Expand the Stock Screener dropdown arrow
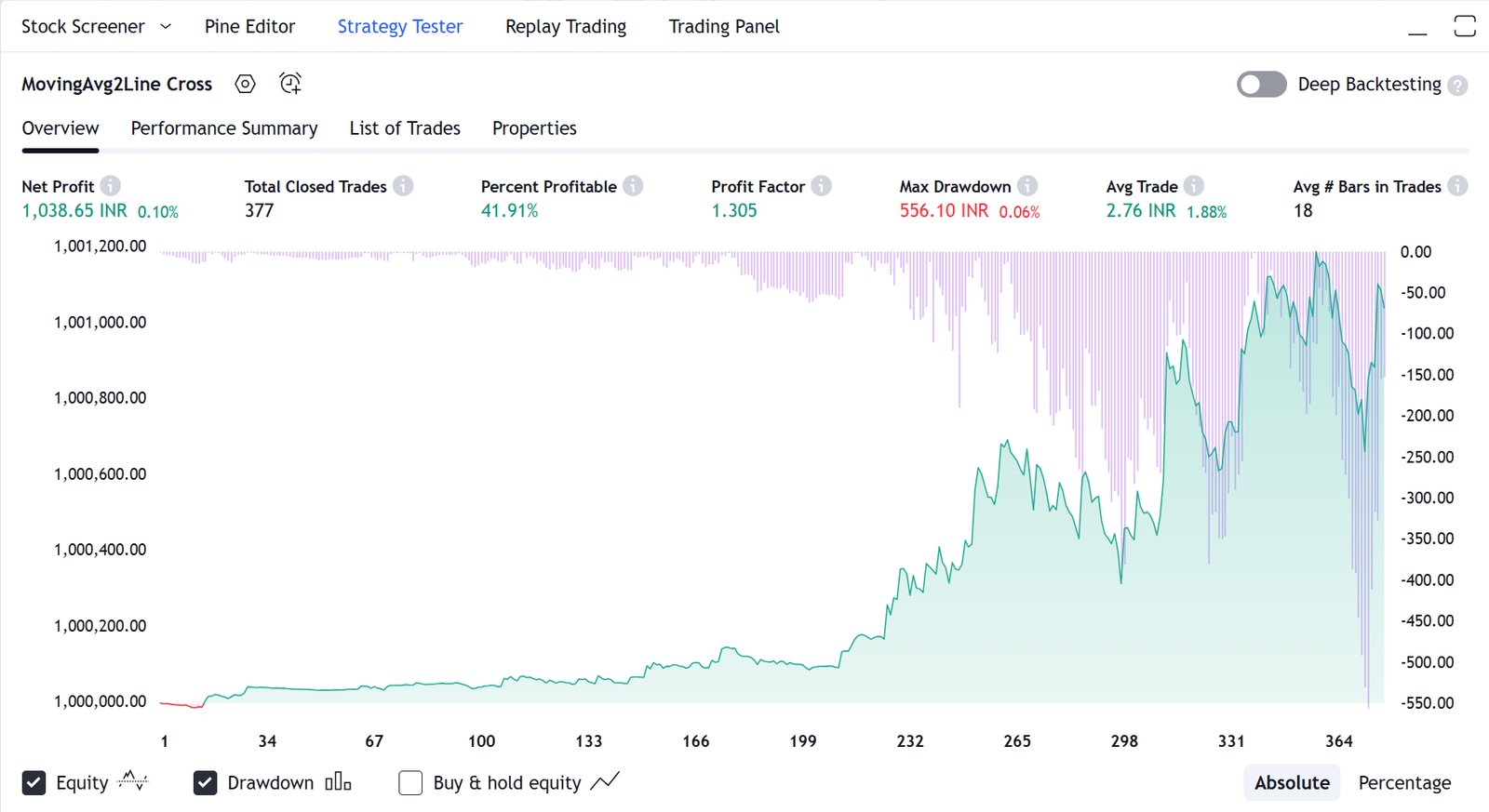 (x=166, y=27)
